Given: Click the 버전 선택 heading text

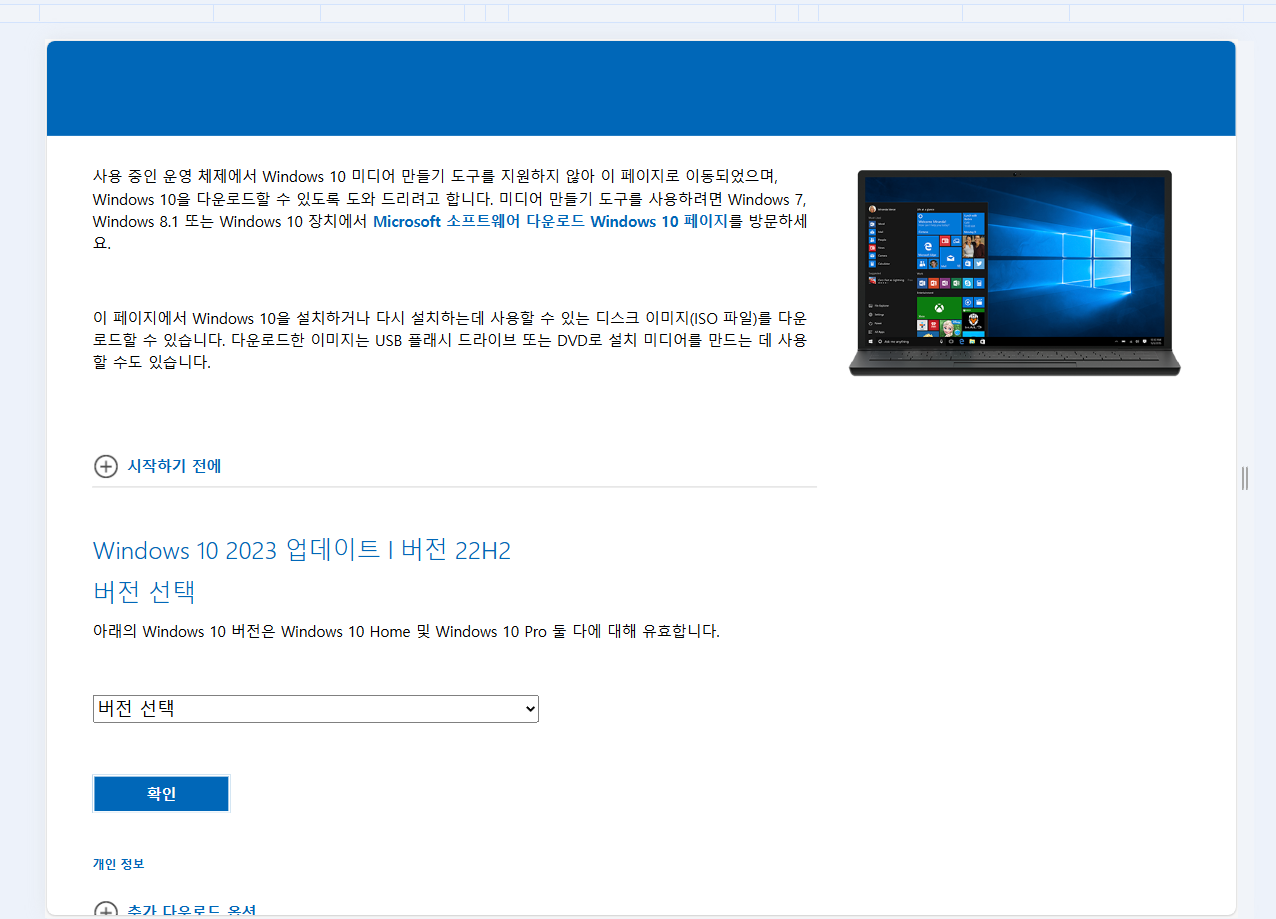Looking at the screenshot, I should coord(144,591).
